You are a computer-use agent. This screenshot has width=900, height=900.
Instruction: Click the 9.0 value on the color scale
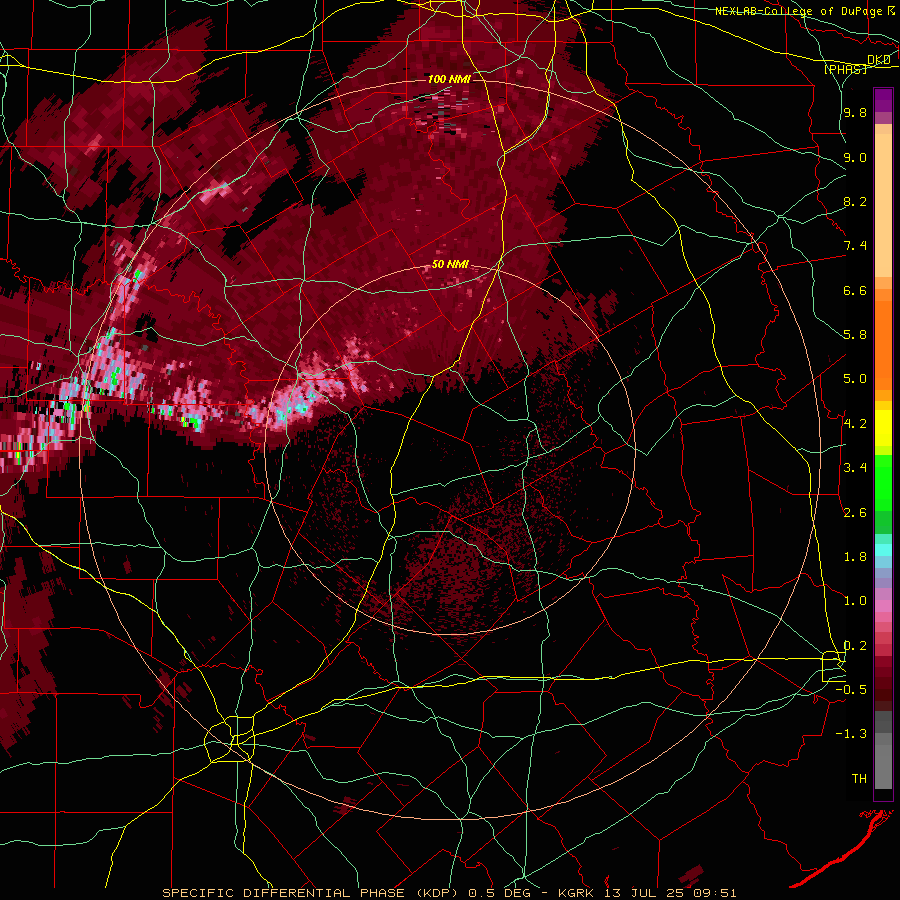coord(855,158)
